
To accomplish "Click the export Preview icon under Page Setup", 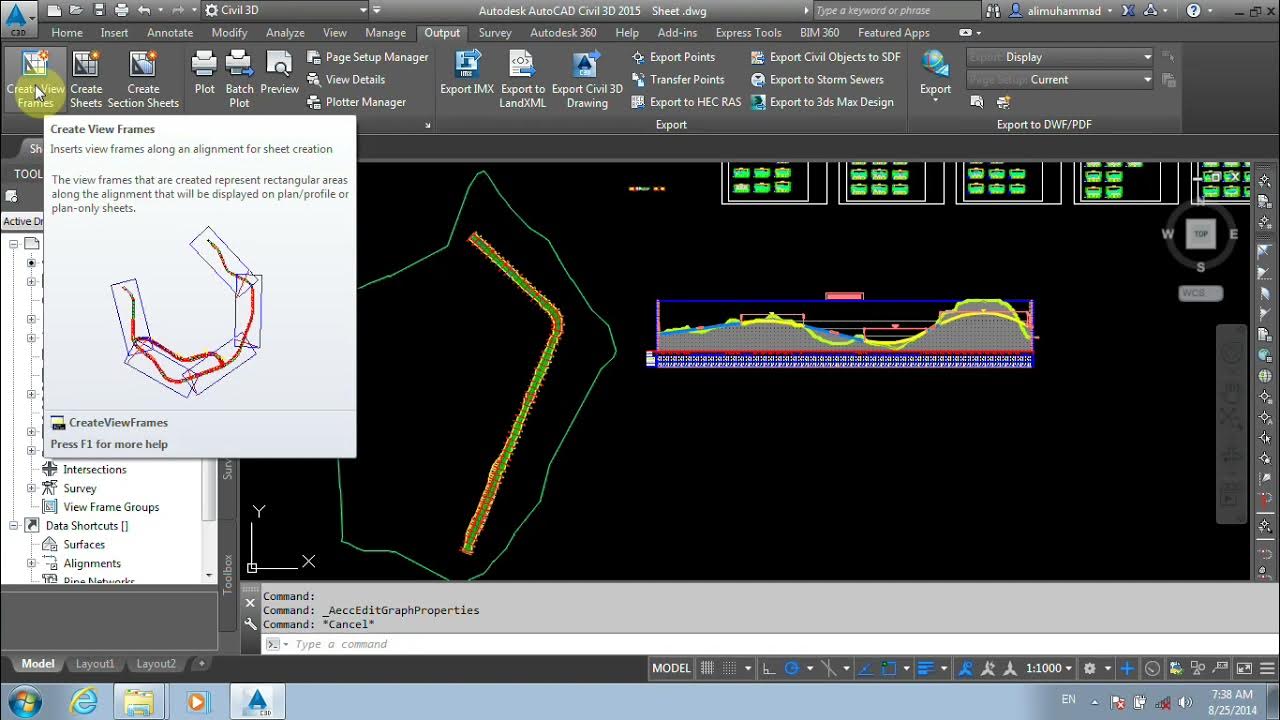I will [x=977, y=102].
